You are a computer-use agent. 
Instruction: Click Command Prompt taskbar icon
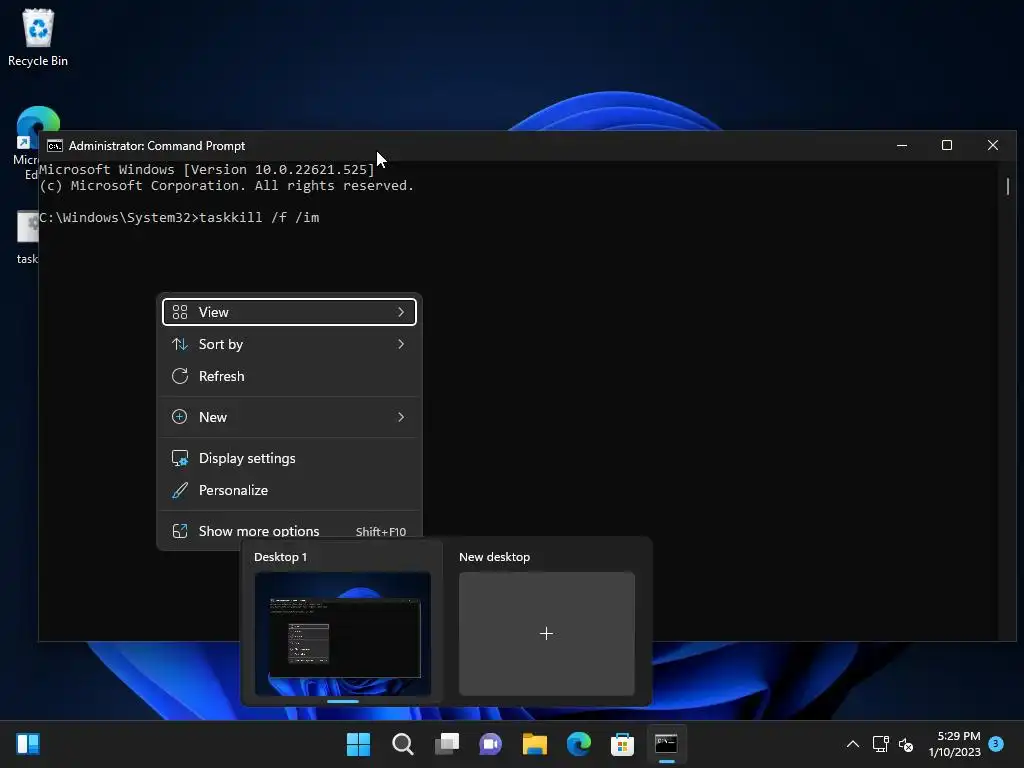(x=666, y=744)
